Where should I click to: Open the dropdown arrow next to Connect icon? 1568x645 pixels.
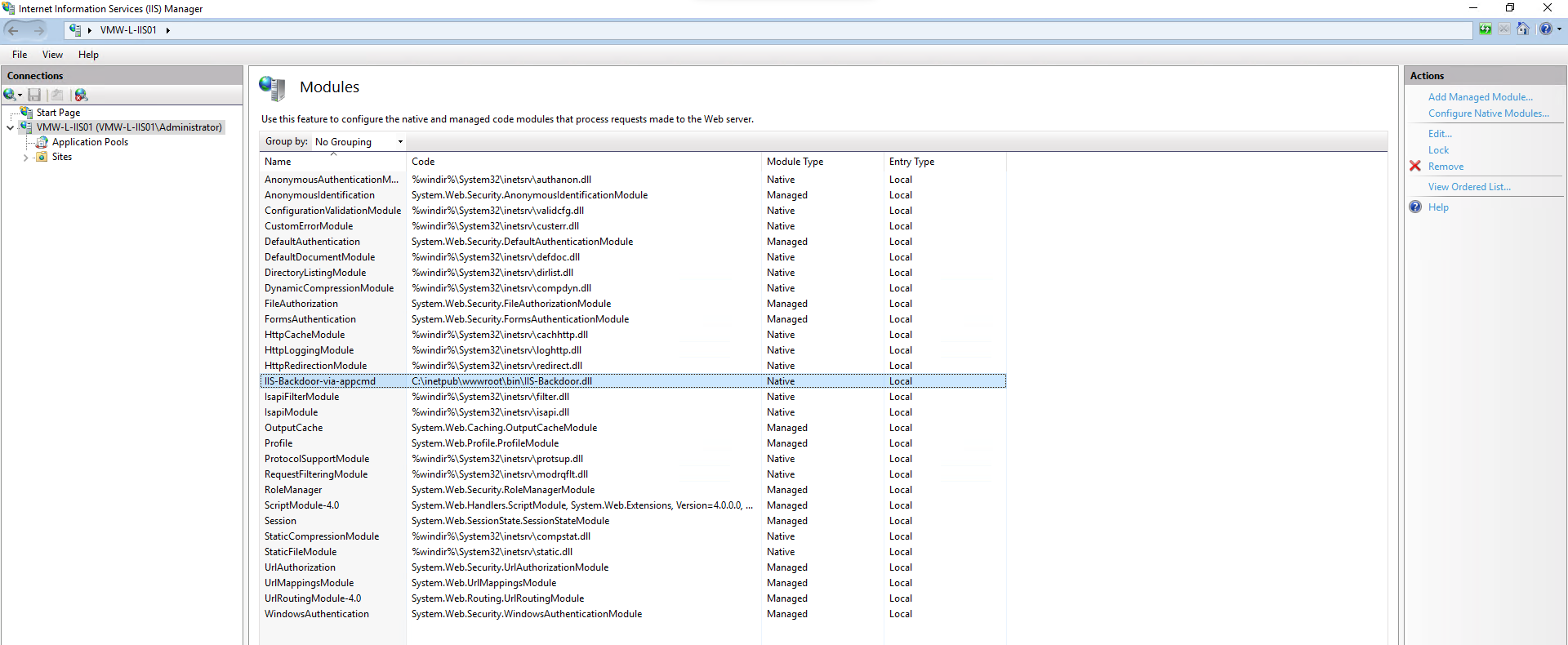(x=20, y=96)
